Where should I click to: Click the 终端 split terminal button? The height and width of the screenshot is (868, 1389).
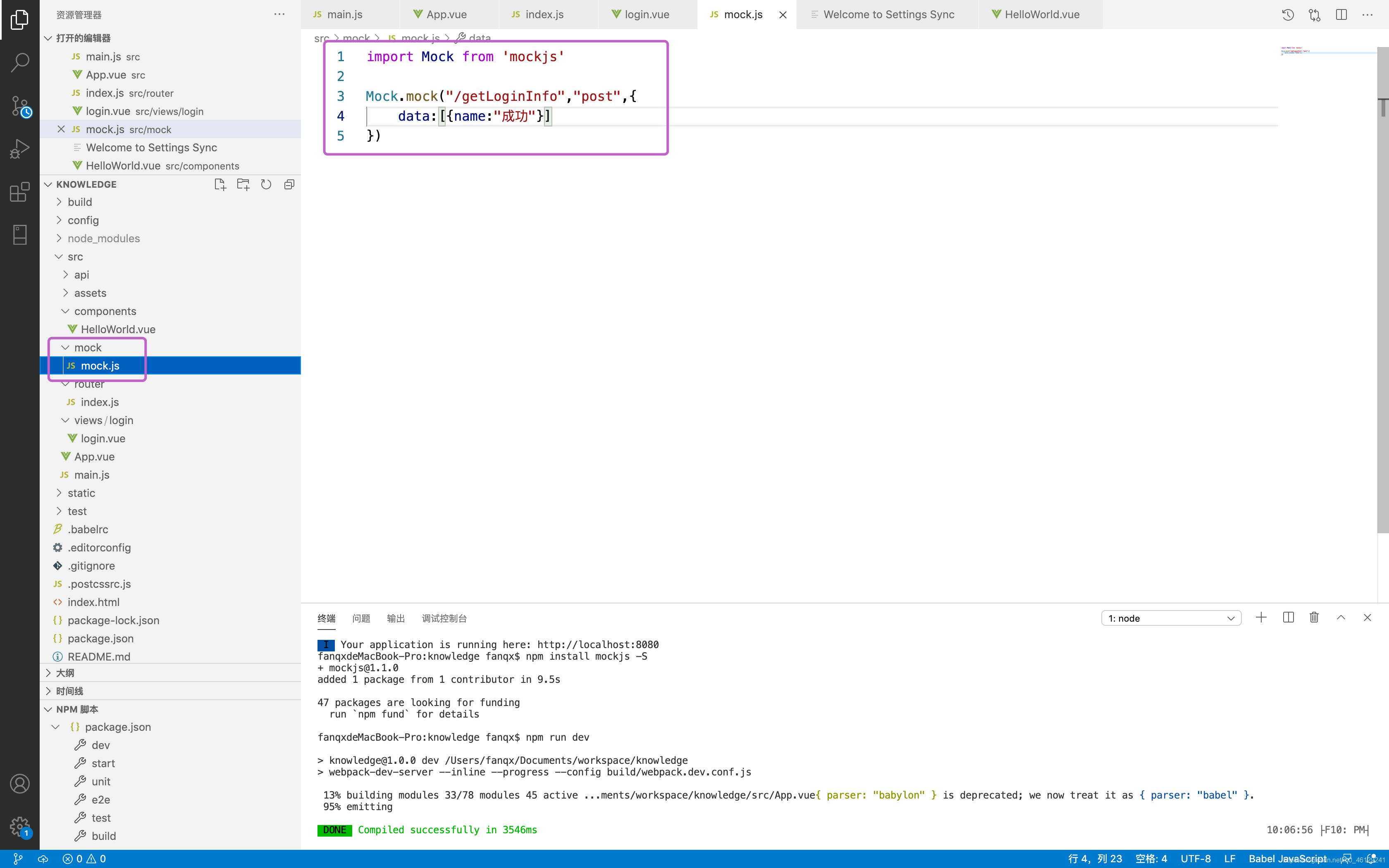pyautogui.click(x=1288, y=618)
